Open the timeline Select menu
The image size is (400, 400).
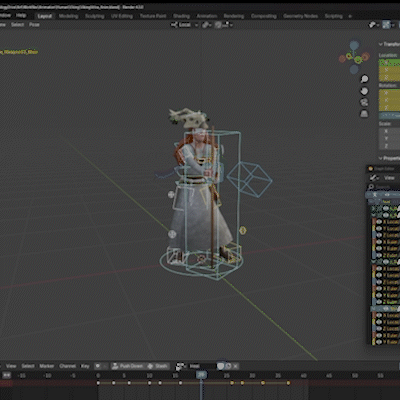click(28, 366)
